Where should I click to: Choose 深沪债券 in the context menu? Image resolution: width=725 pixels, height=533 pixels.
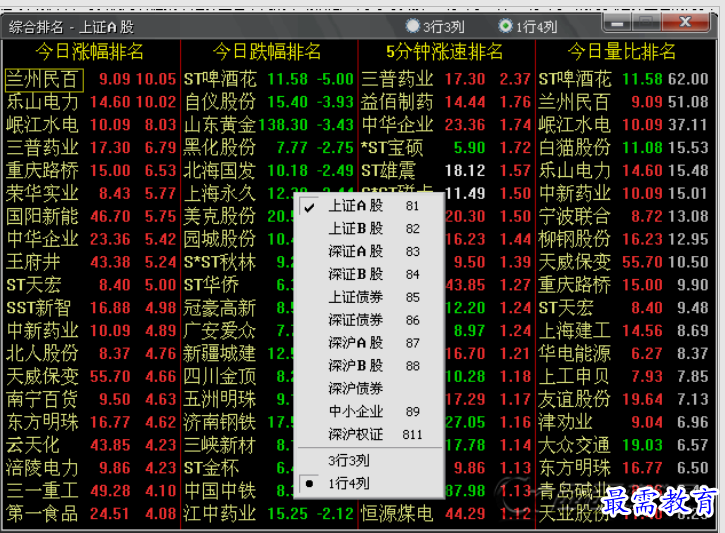369,388
